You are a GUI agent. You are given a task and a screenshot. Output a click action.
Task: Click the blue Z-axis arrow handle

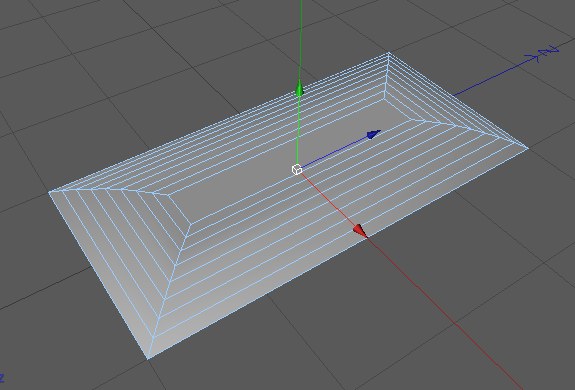374,134
